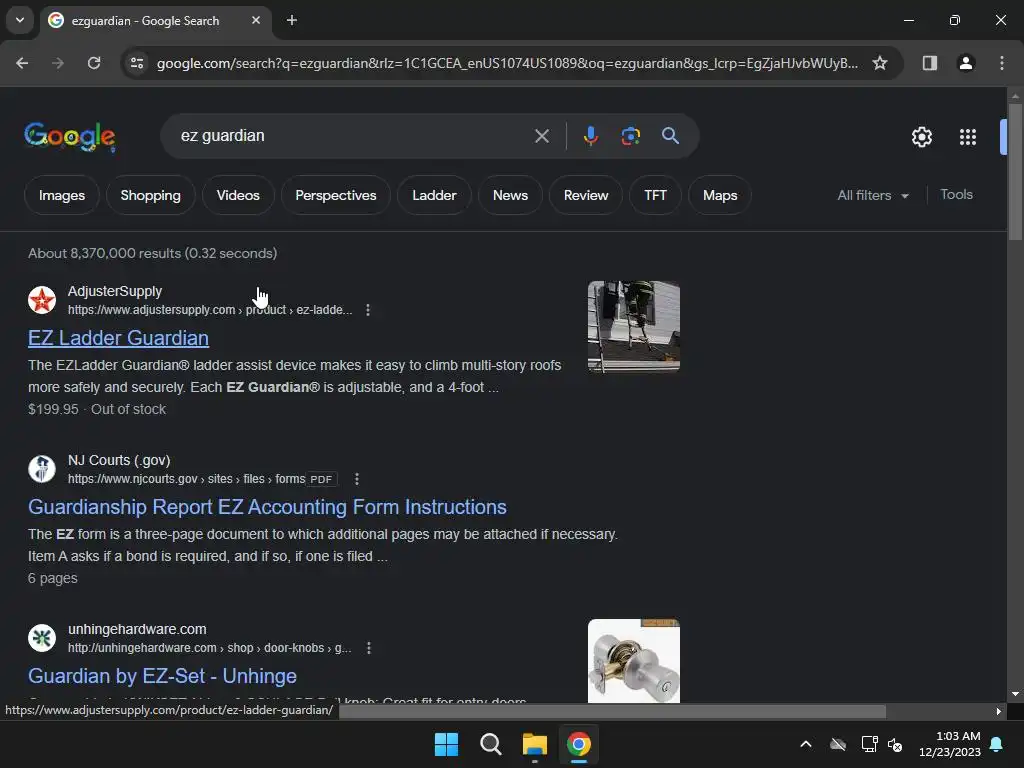Click the adjustersupply.com URL breadcrumb

tap(210, 310)
